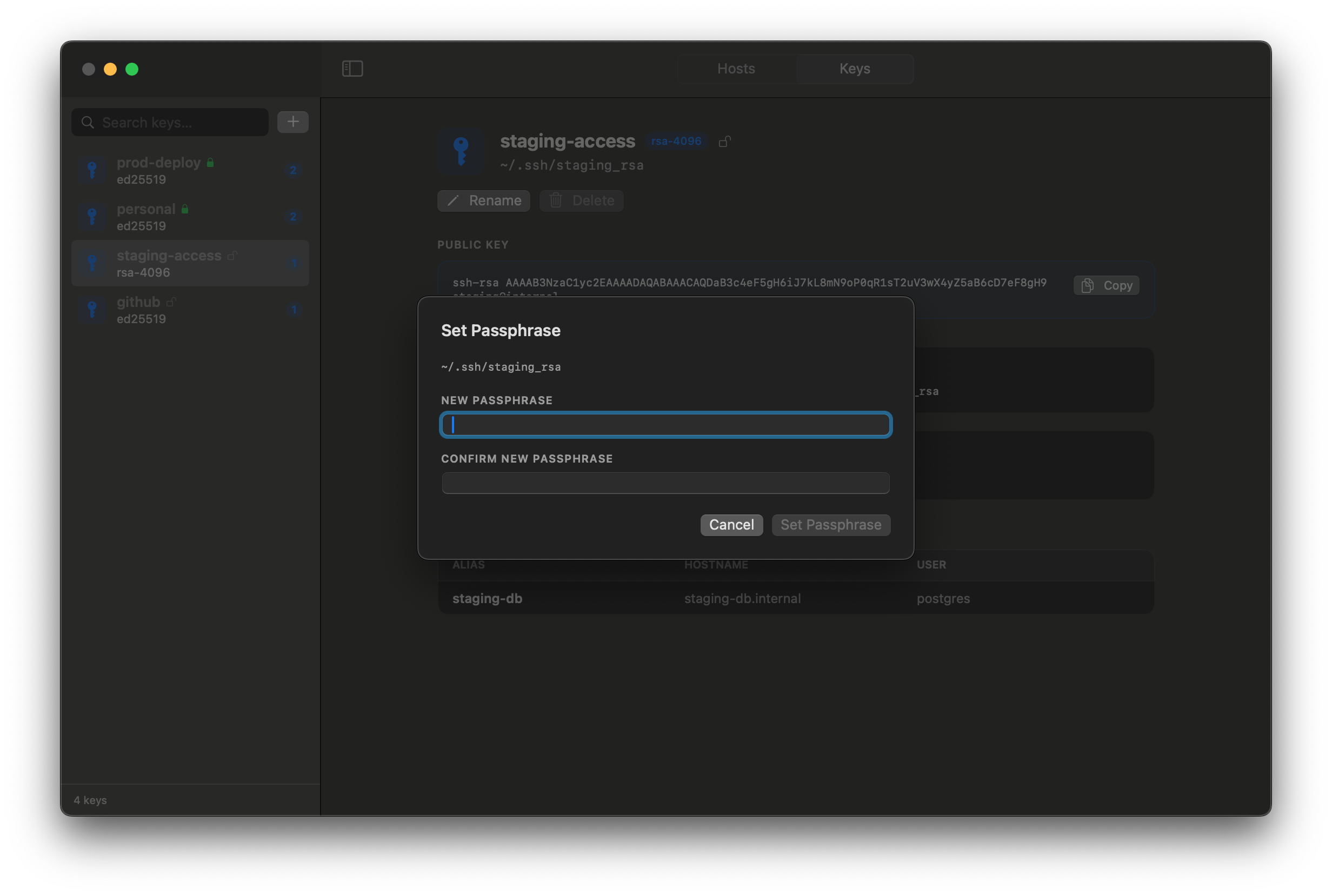Screen dimensions: 1332x896
Task: Click the Search keys field
Action: tap(170, 122)
